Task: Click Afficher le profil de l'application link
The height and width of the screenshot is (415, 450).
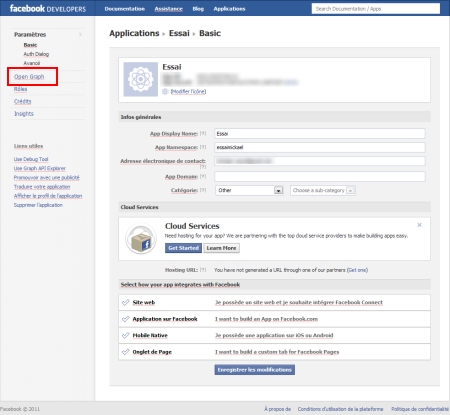Action: click(48, 196)
